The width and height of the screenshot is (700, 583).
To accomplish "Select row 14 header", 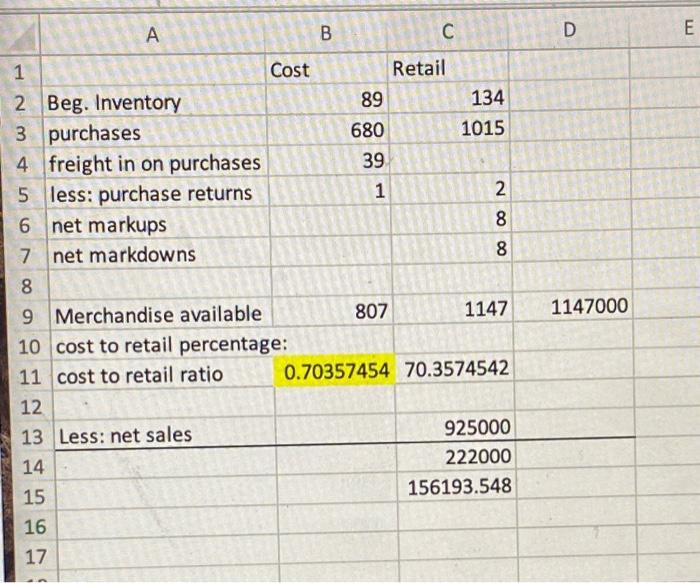I will 33,467.
